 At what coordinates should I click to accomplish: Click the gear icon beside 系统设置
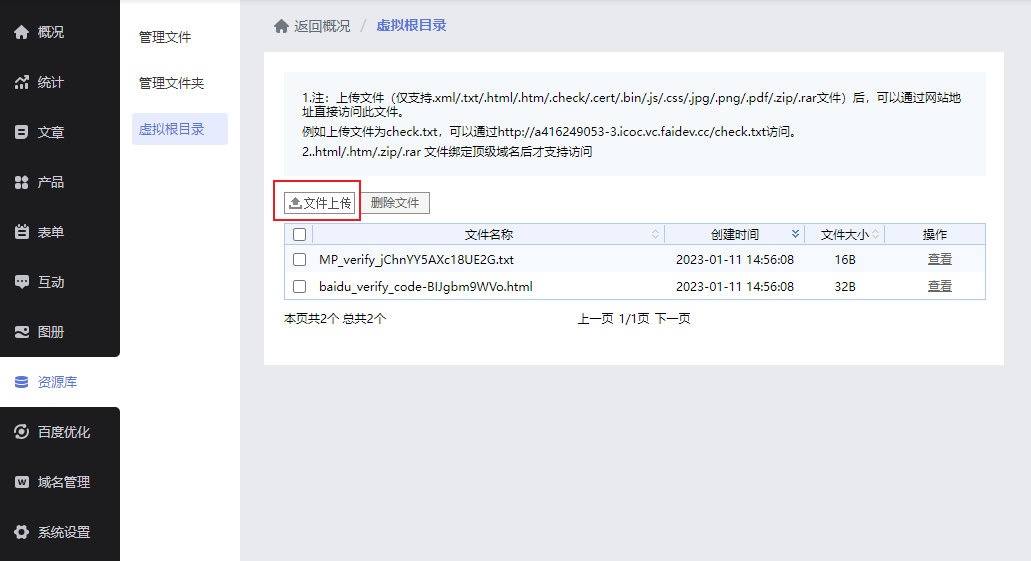22,532
